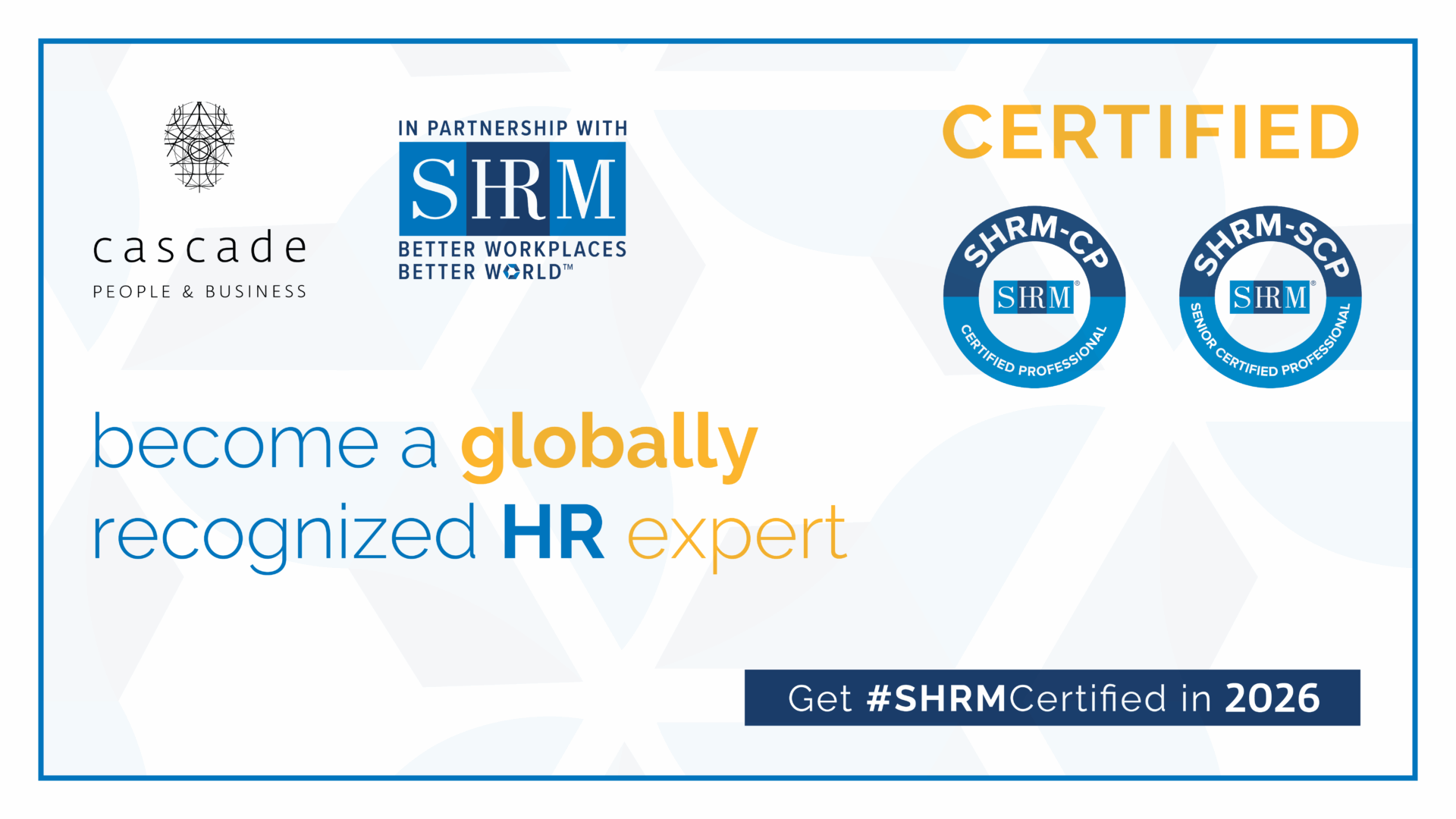1456x819 pixels.
Task: Click the arrow icon in WORLD text
Action: click(x=512, y=272)
